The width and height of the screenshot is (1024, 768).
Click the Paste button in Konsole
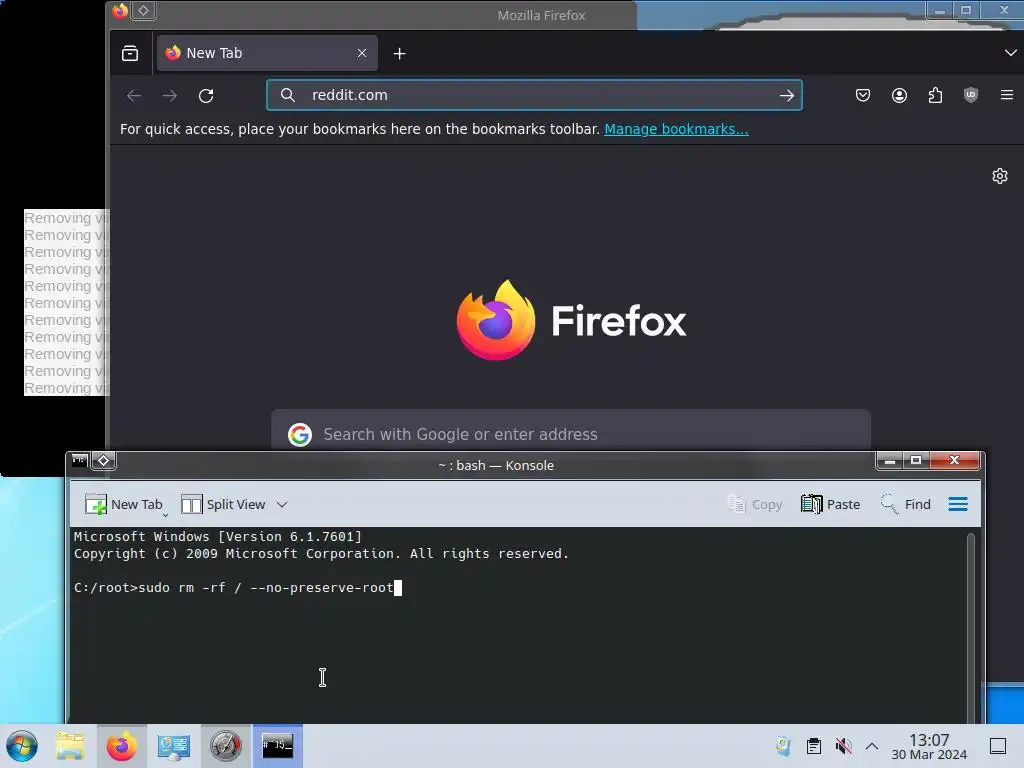click(x=830, y=504)
